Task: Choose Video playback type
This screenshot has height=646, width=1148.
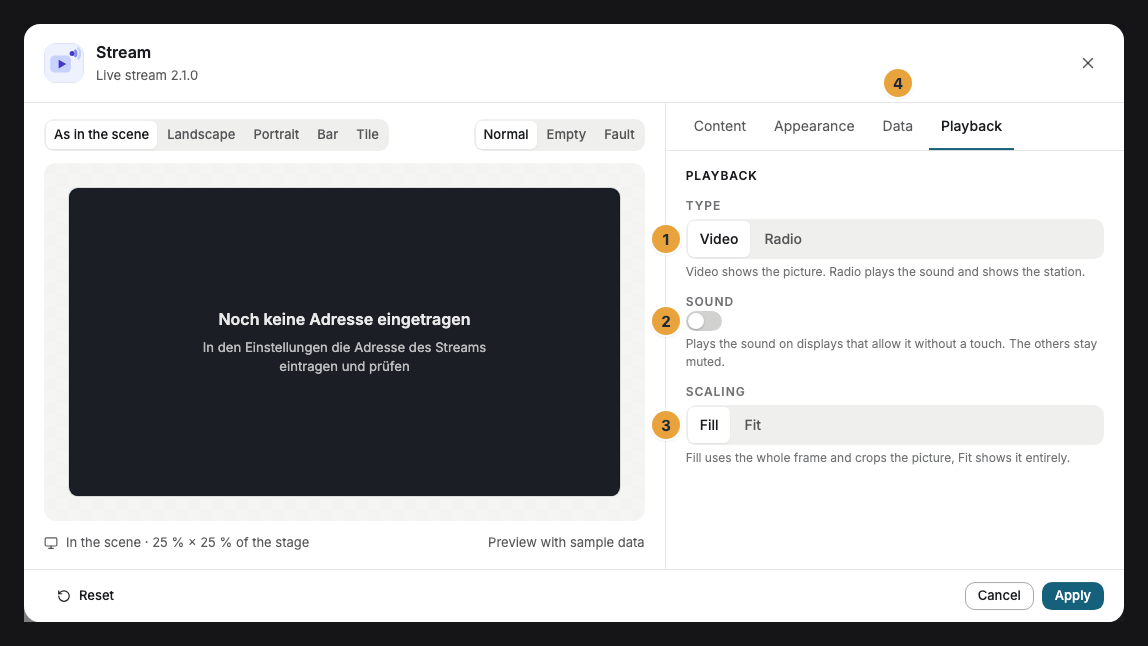Action: tap(718, 240)
